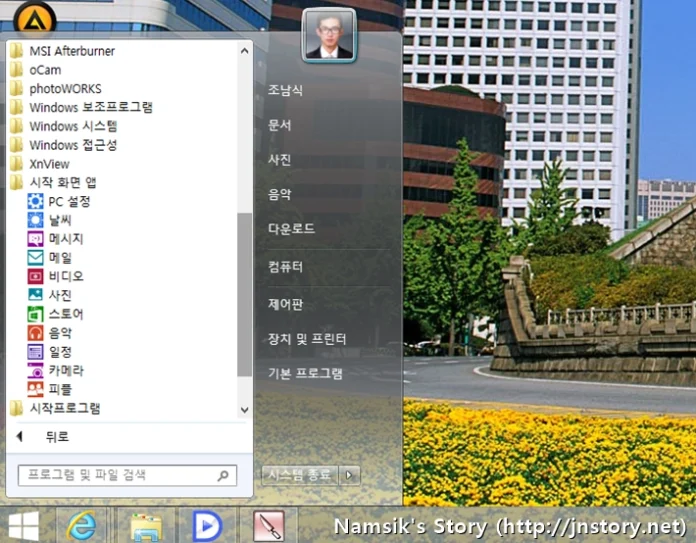Open 제어판 from the right pane
The height and width of the screenshot is (543, 696).
point(285,304)
